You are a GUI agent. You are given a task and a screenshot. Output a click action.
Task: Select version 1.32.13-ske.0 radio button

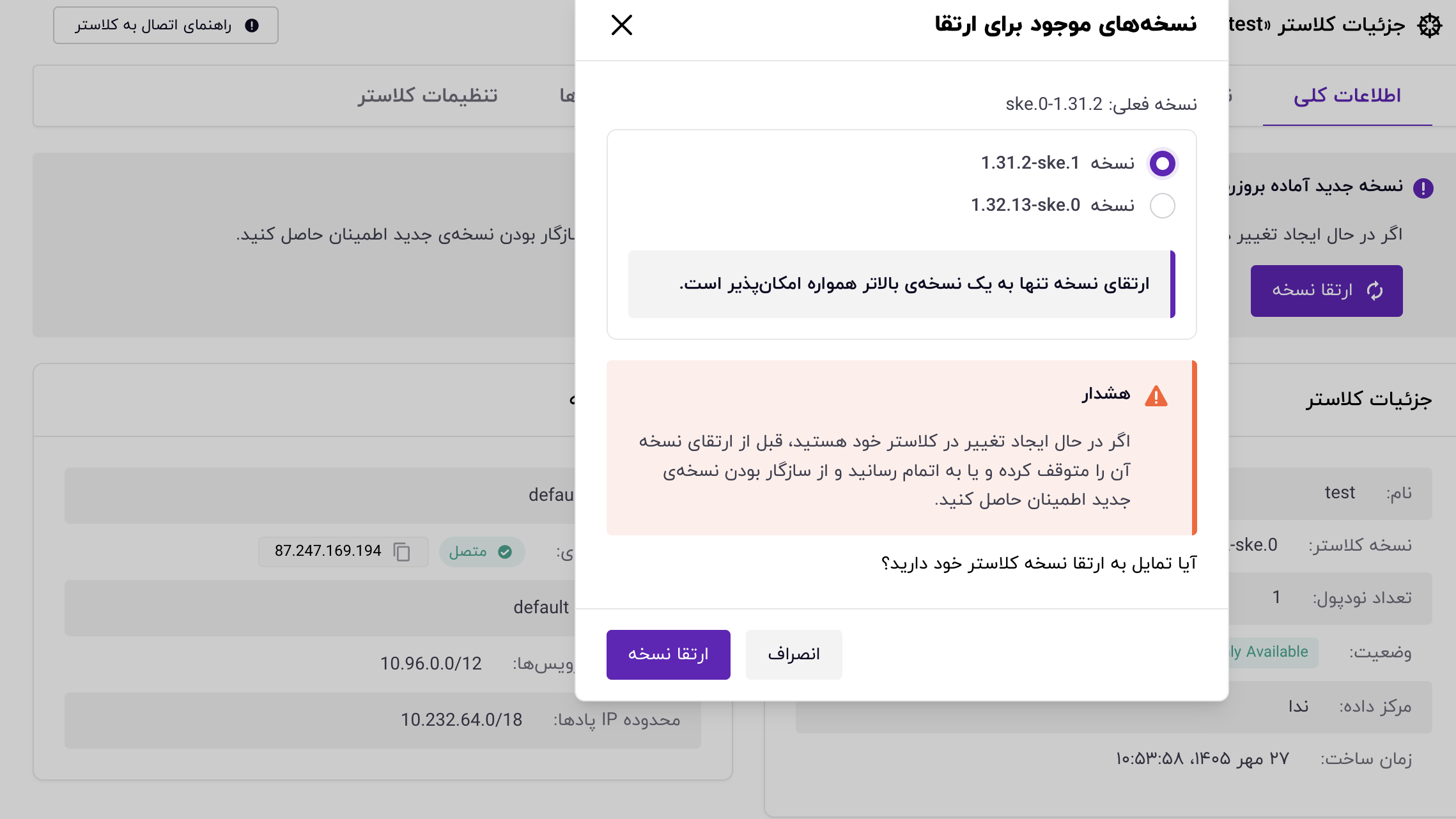coord(1162,206)
